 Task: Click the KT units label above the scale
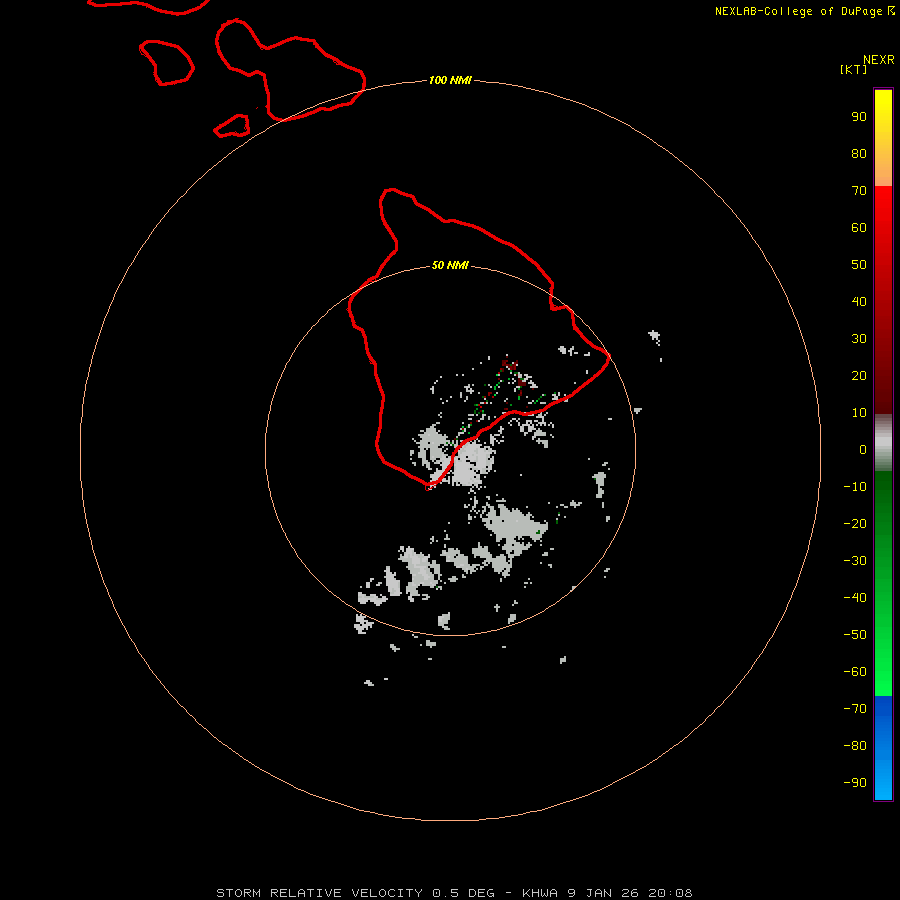coord(854,69)
